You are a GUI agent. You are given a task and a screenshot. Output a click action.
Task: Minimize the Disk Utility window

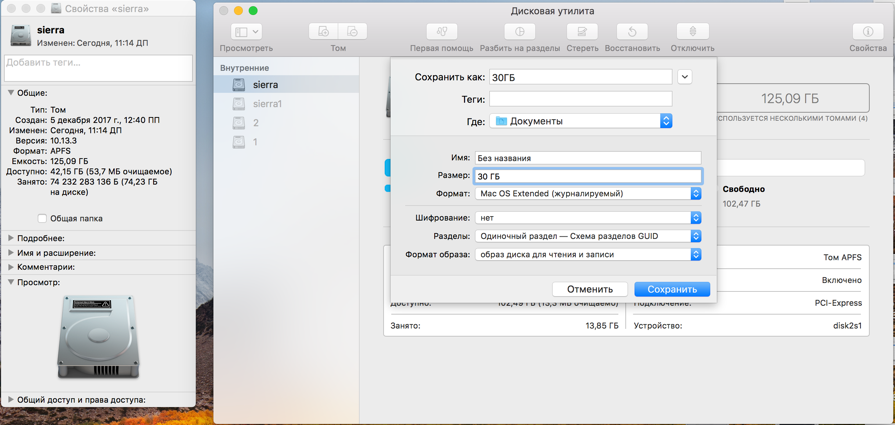point(238,11)
